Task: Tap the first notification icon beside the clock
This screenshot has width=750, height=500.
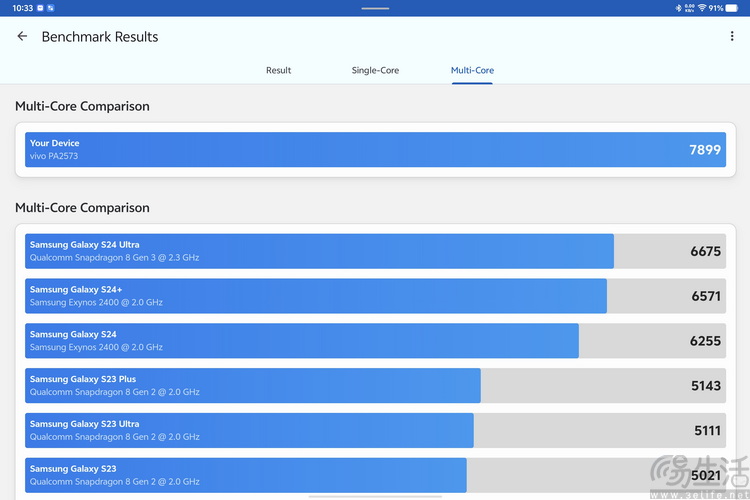Action: (x=40, y=8)
